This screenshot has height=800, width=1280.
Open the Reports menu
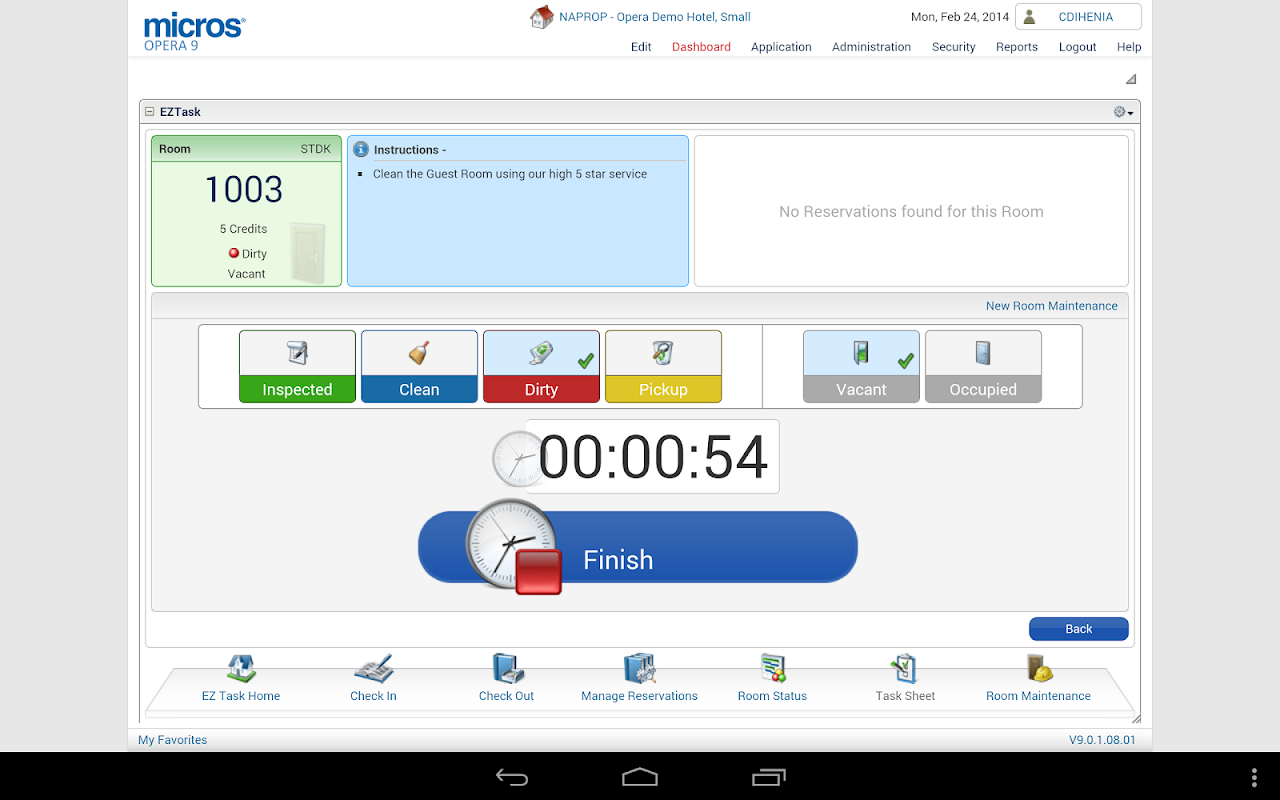[x=1017, y=47]
